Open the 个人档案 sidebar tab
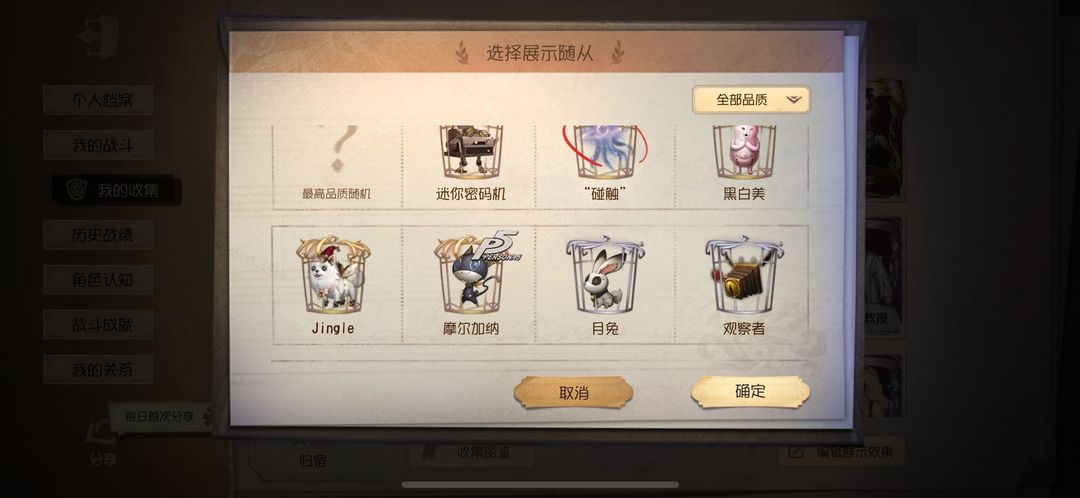The height and width of the screenshot is (498, 1080). 98,101
